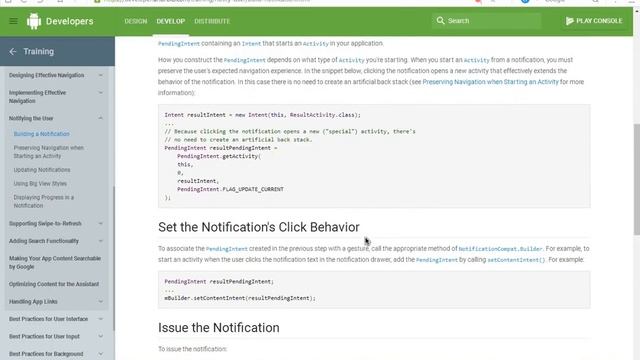
Task: Collapse Notifying the User section
Action: tap(100, 118)
